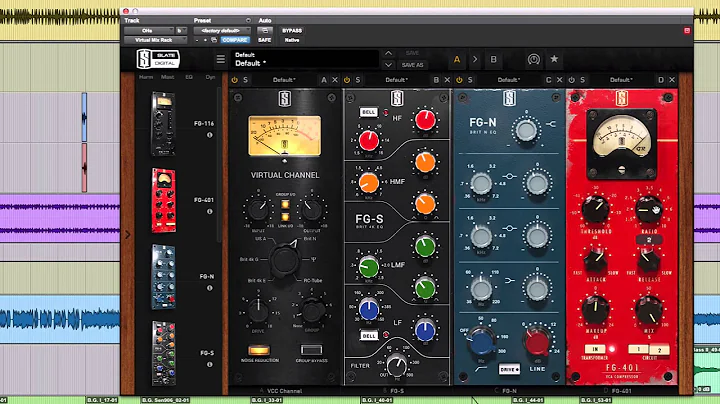Click the Virtual Channel input knob
720x404 pixels.
click(258, 210)
